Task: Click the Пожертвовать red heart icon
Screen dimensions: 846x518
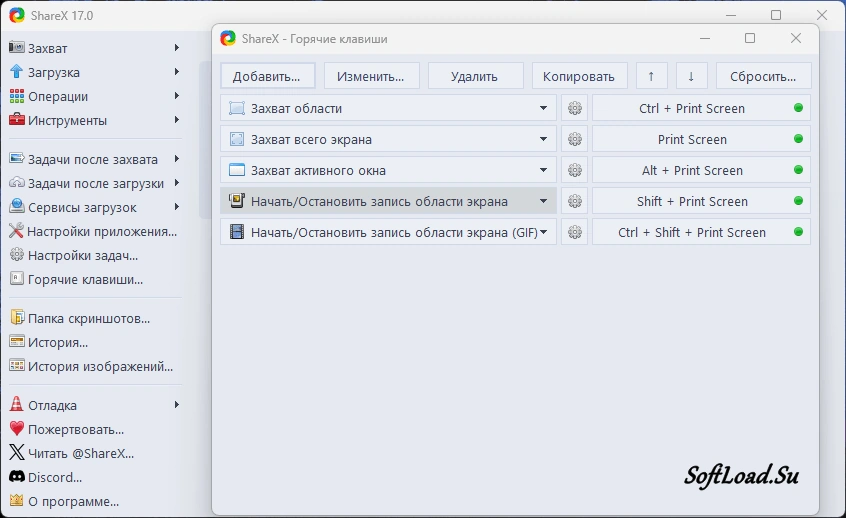Action: click(17, 429)
